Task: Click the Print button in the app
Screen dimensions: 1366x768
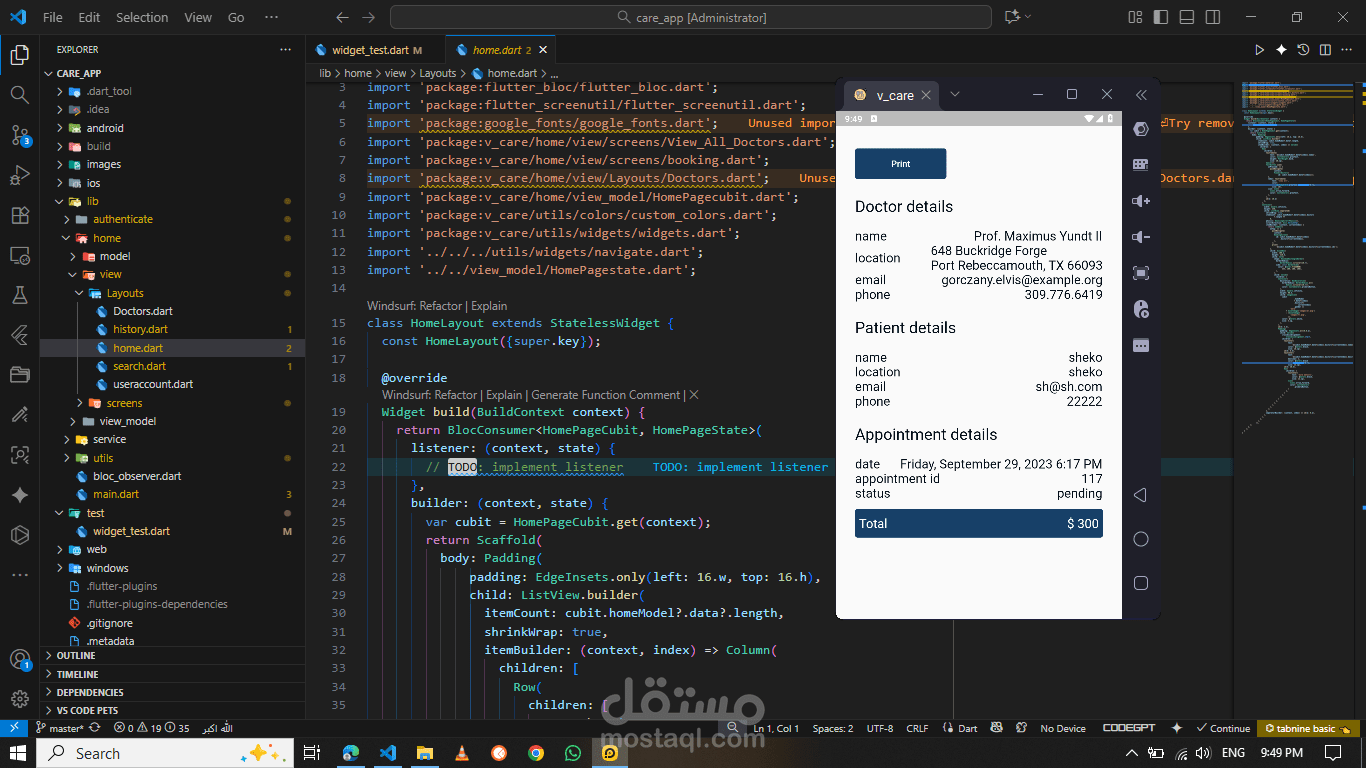Action: point(900,164)
